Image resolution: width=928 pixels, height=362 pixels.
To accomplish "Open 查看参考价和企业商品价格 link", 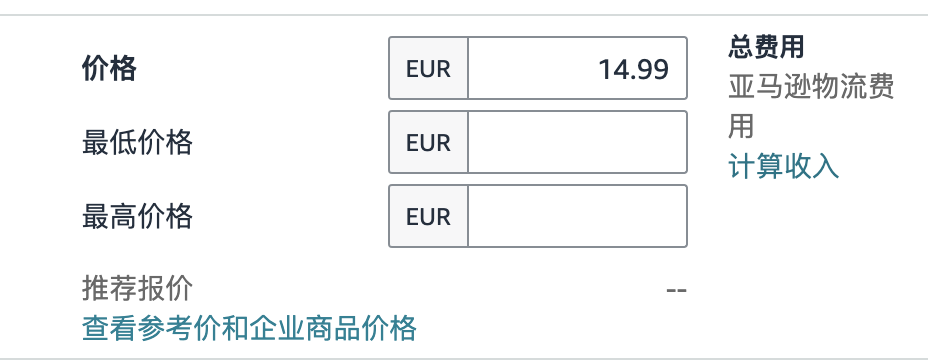I will pyautogui.click(x=249, y=328).
